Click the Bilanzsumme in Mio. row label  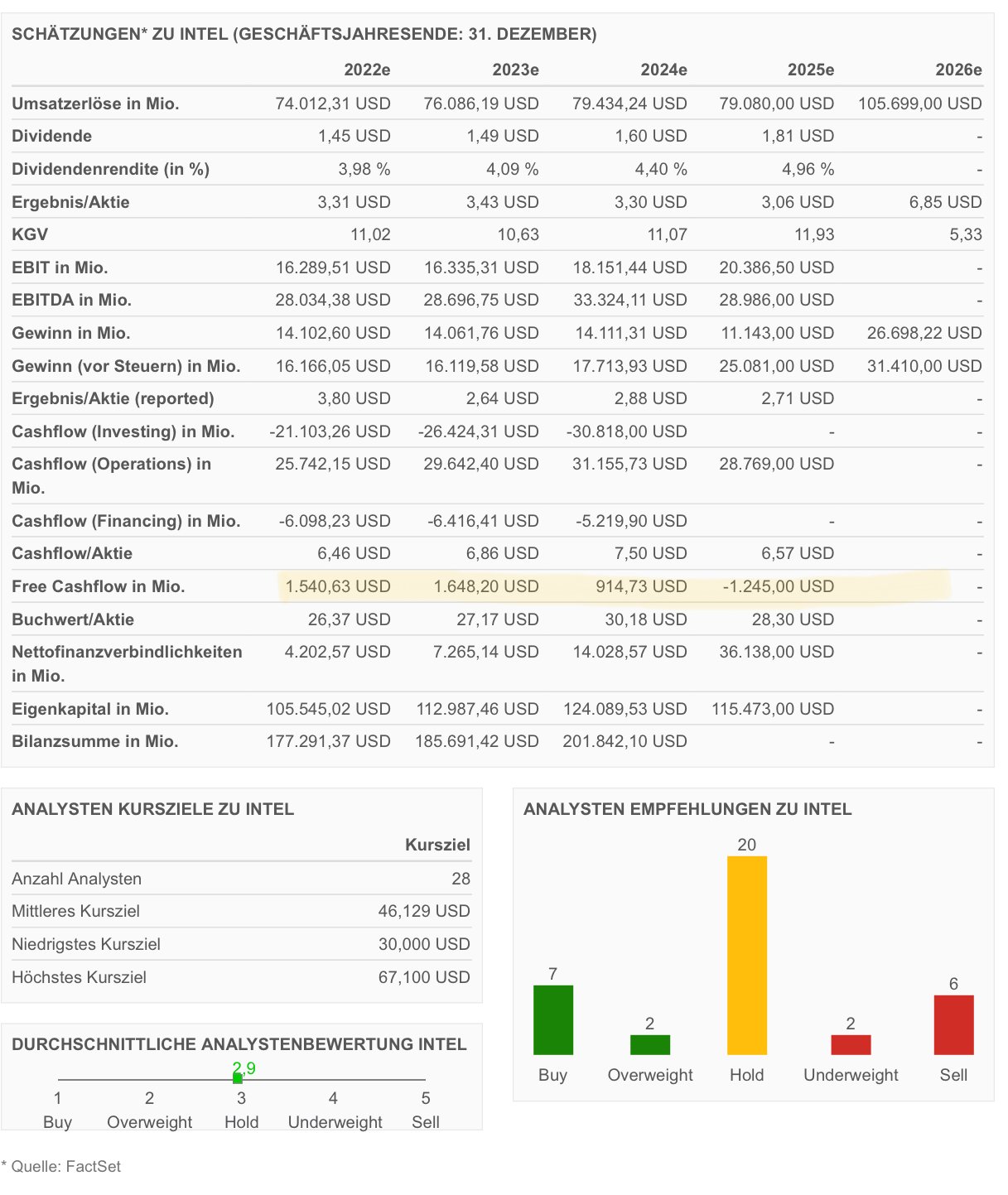tap(95, 741)
